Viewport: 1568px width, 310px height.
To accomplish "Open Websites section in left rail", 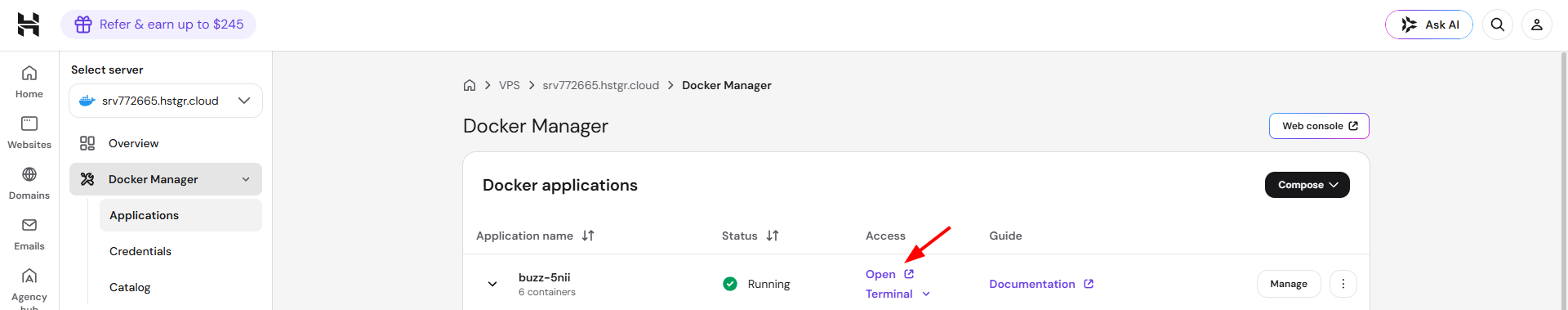I will click(x=29, y=133).
